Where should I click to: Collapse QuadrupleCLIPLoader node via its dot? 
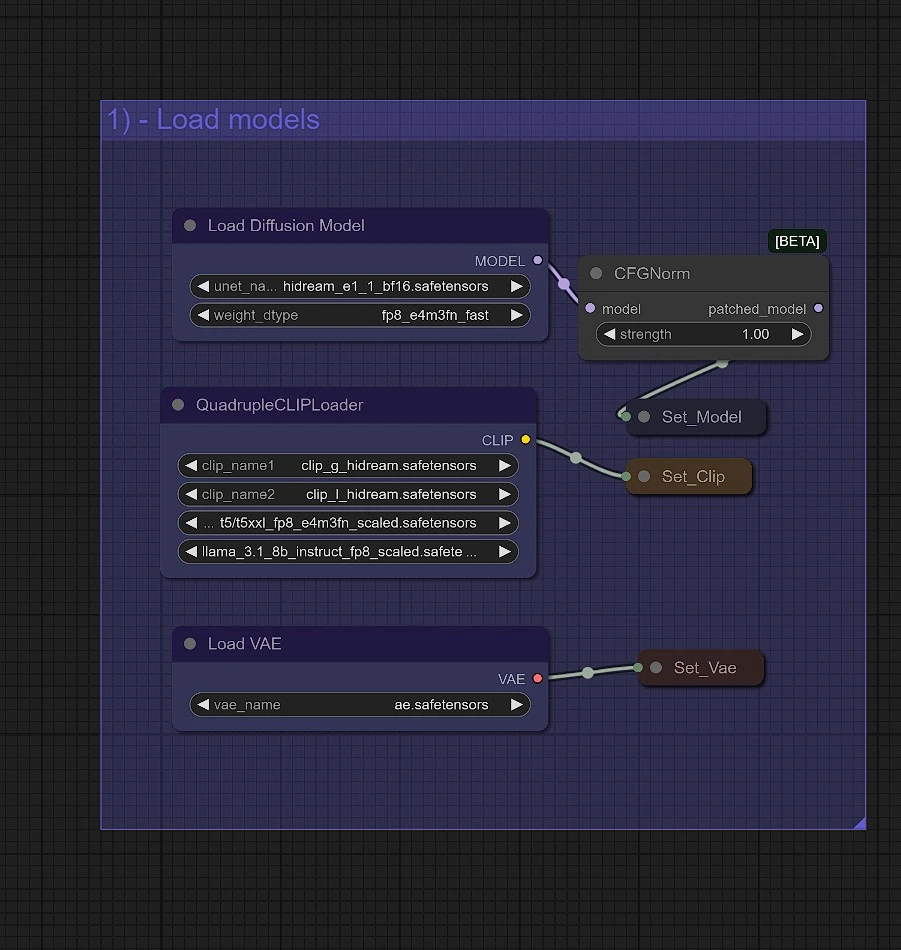[178, 405]
